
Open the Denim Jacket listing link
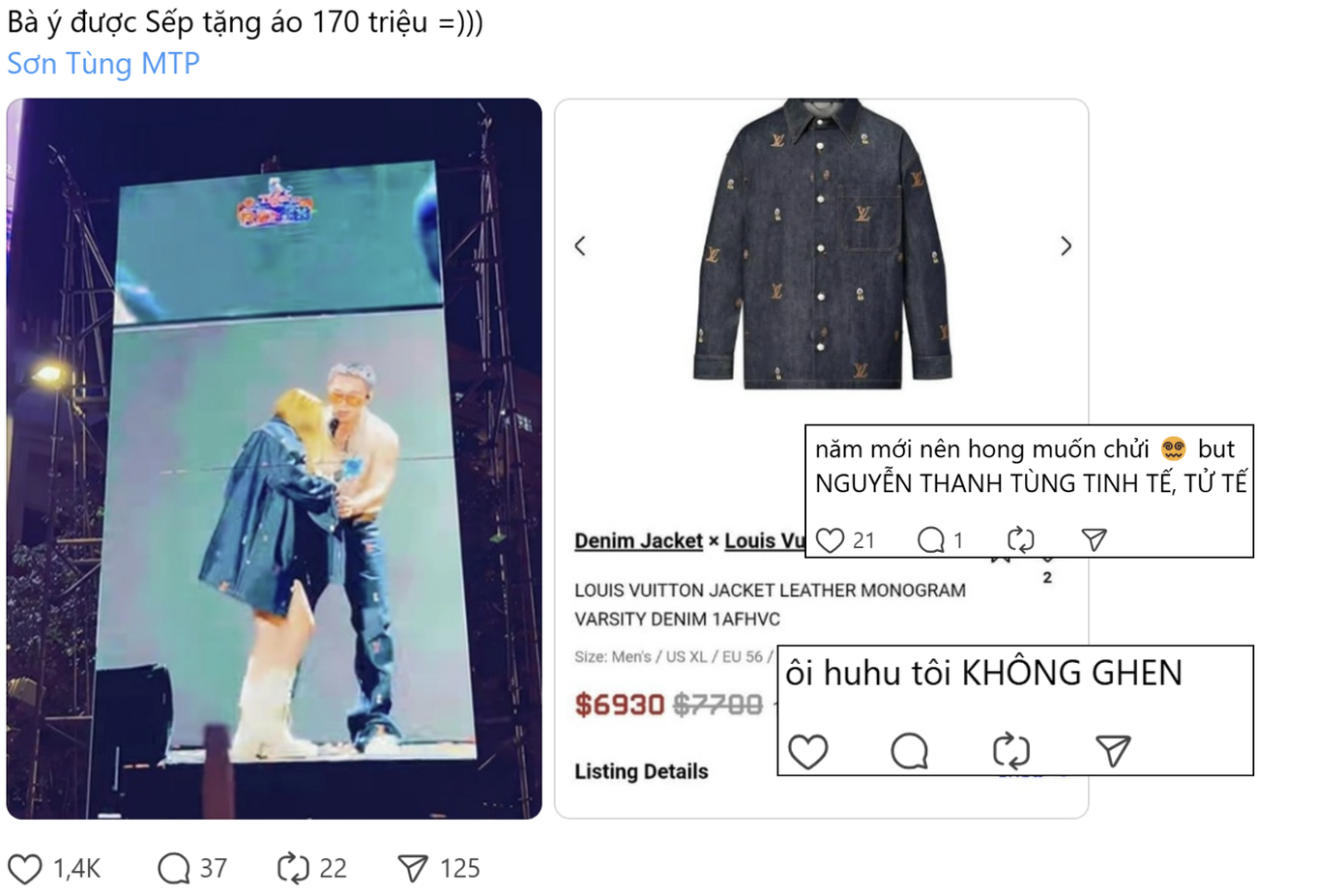pos(638,541)
